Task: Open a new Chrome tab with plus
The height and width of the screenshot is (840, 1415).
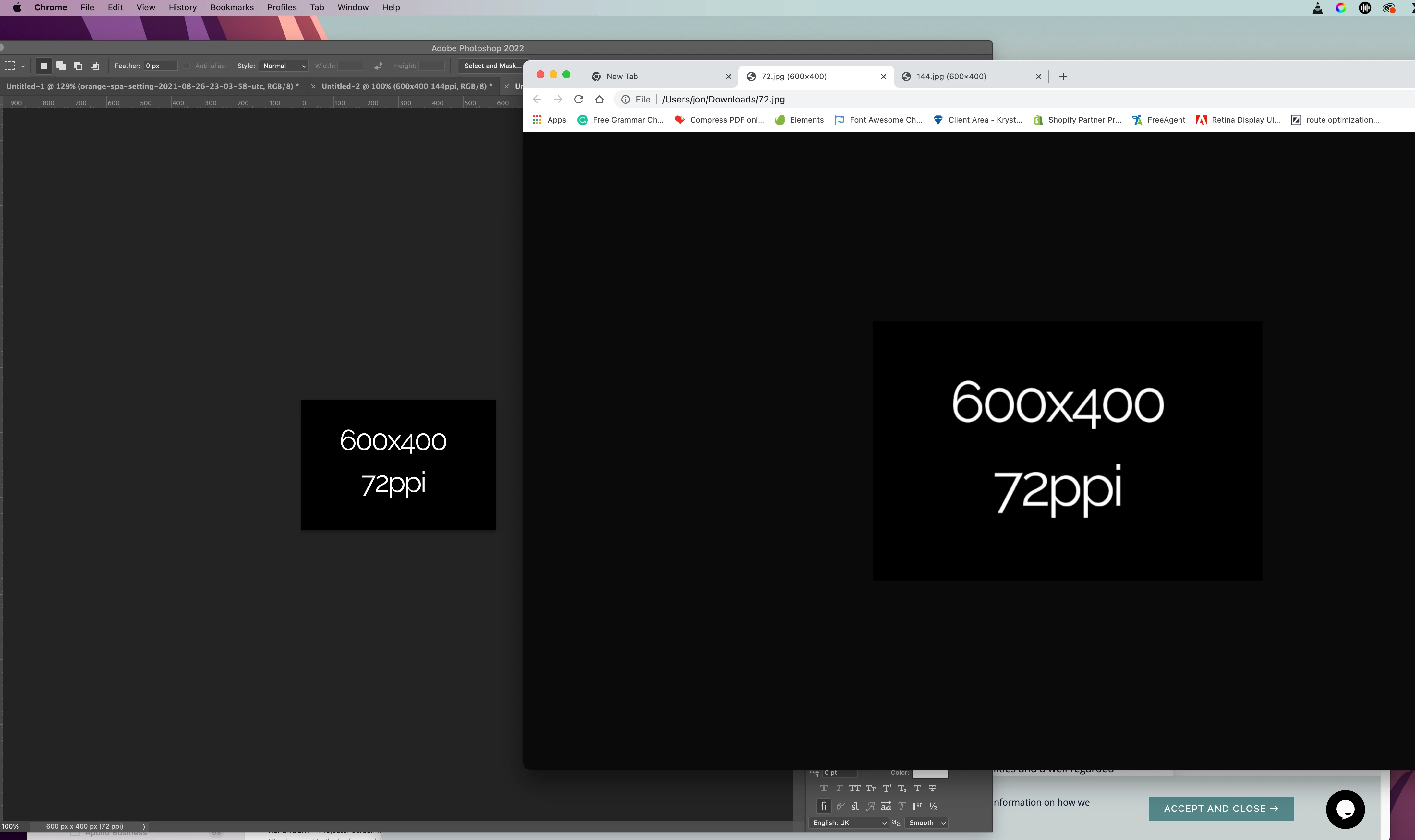Action: tap(1063, 77)
